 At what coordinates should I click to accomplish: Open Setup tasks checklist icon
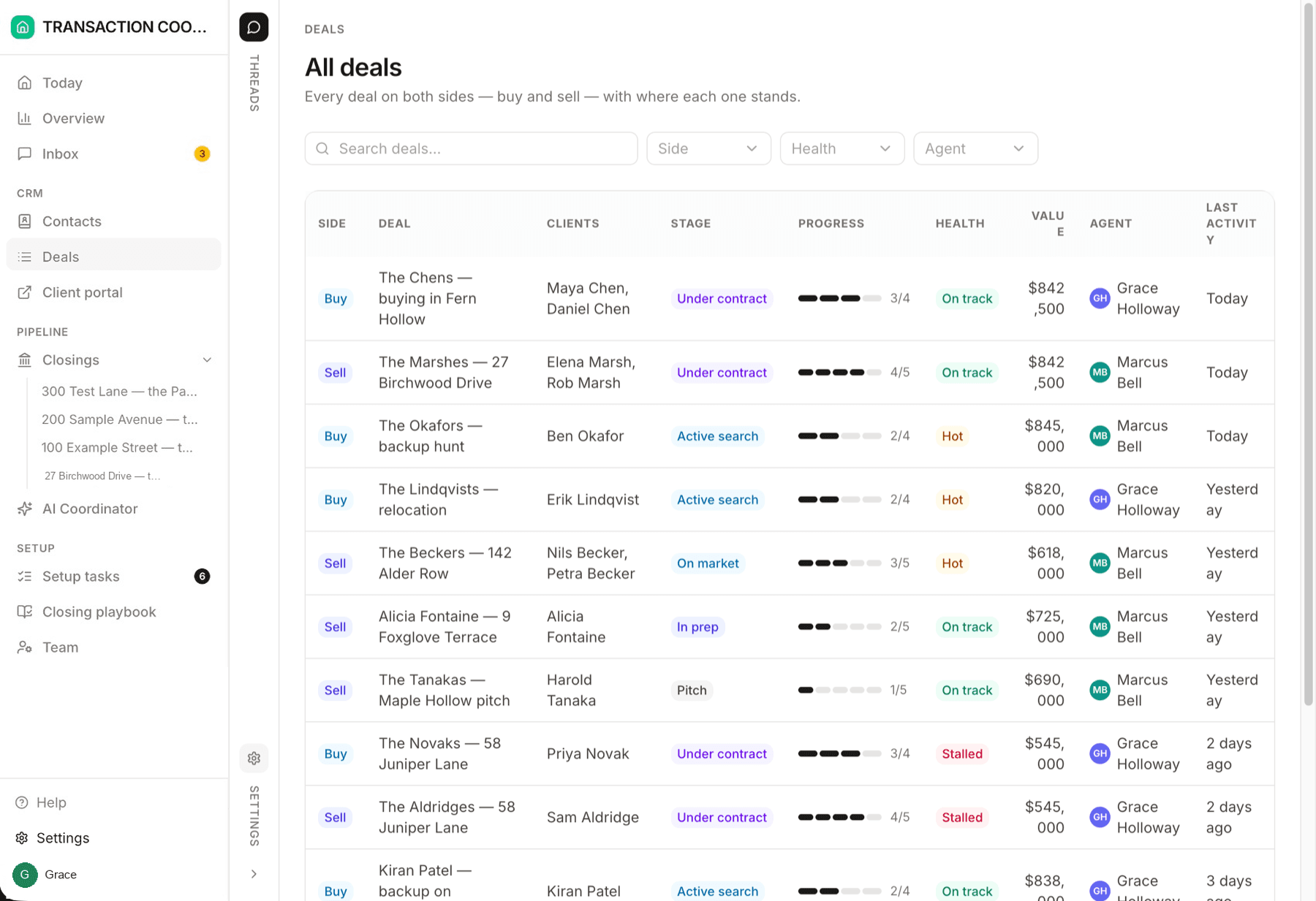coord(25,577)
